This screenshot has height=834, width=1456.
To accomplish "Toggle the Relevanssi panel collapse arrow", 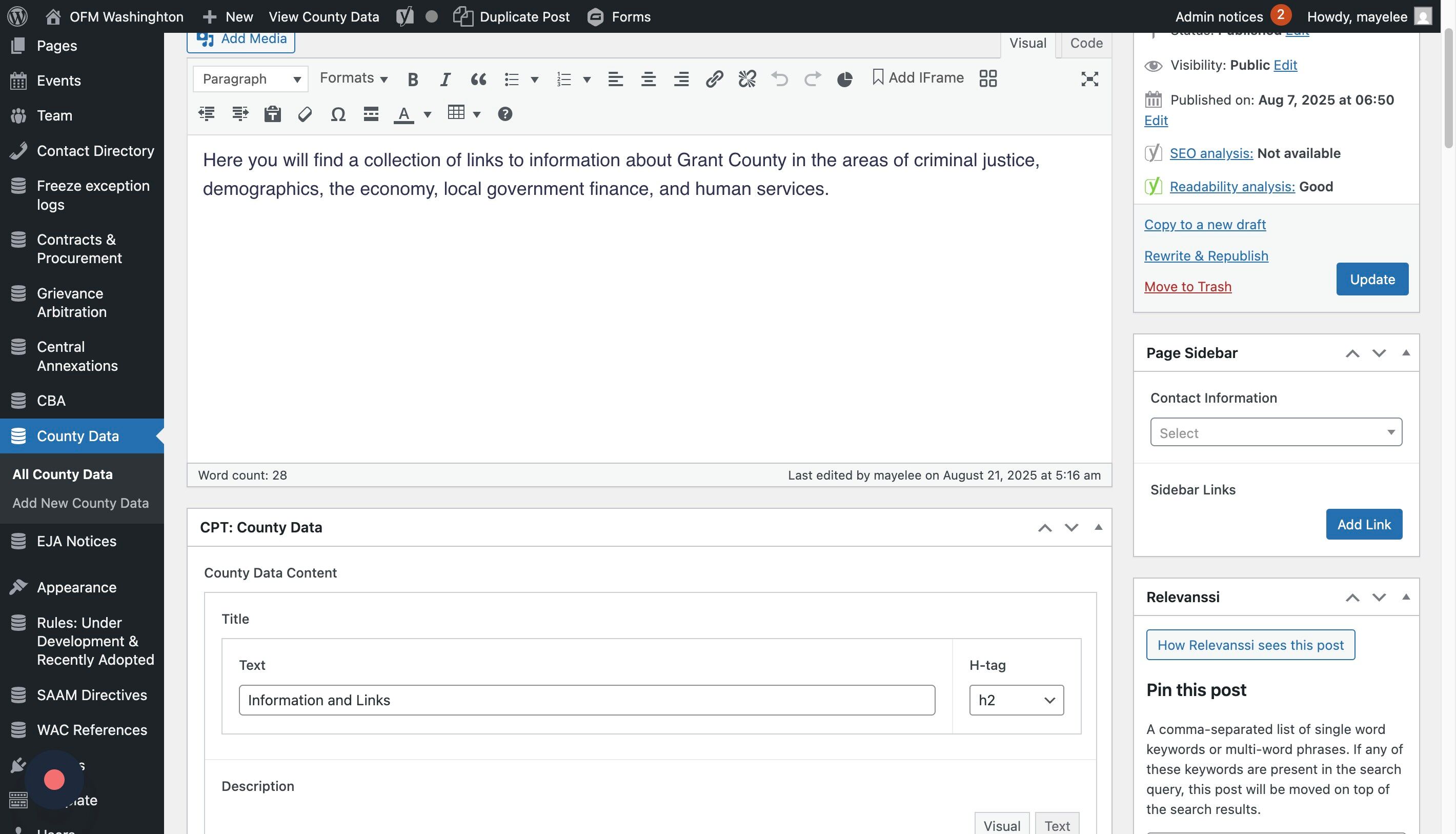I will coord(1406,597).
